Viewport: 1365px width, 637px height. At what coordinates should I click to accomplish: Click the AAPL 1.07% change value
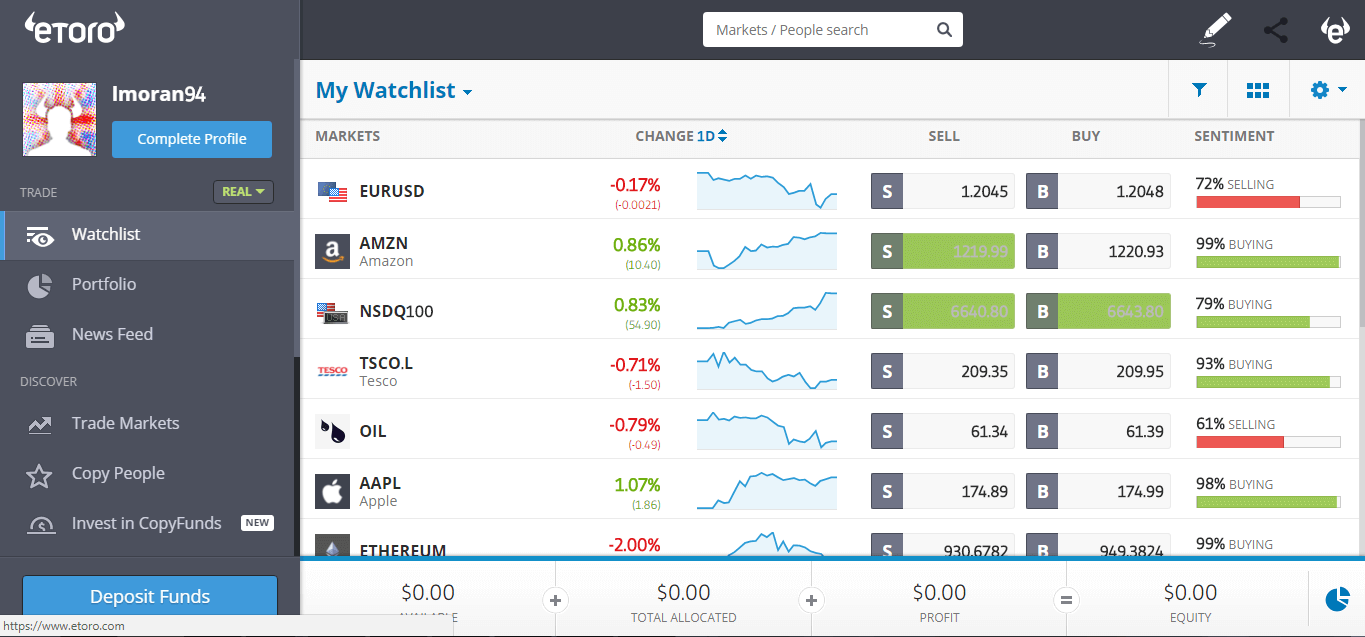[x=636, y=485]
